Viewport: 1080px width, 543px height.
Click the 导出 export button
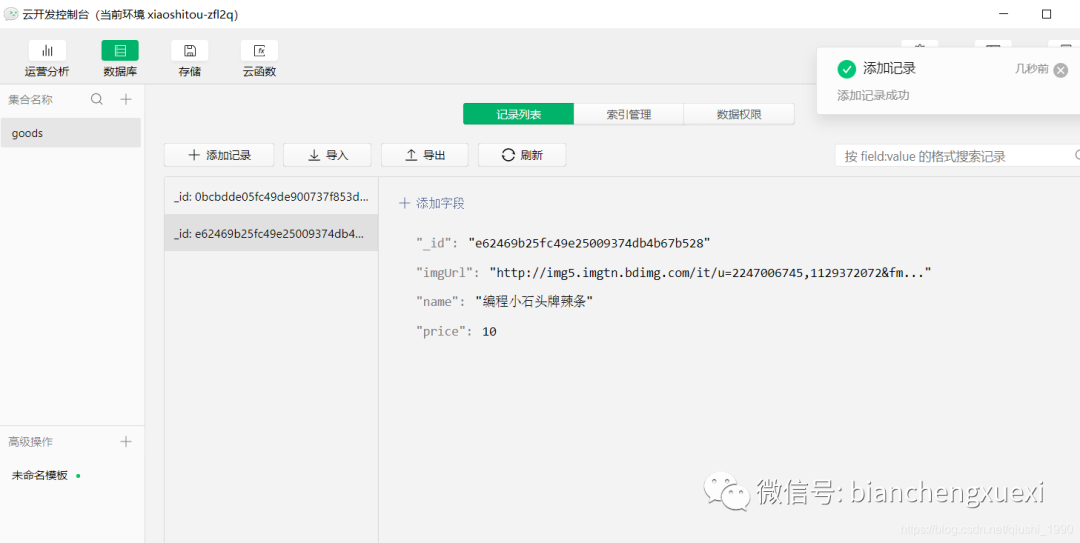pos(425,155)
